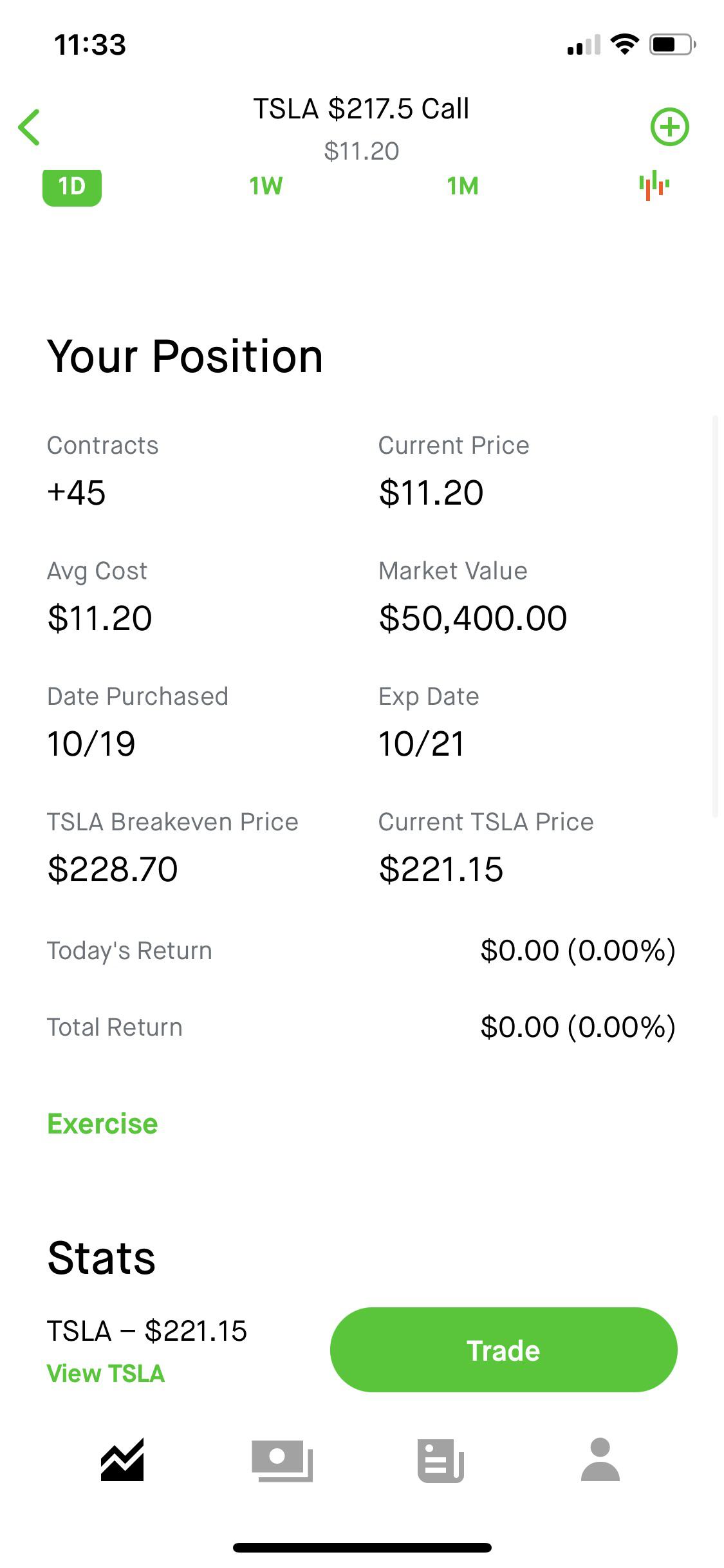Tap the TSLA $217.5 Call title

[x=361, y=109]
